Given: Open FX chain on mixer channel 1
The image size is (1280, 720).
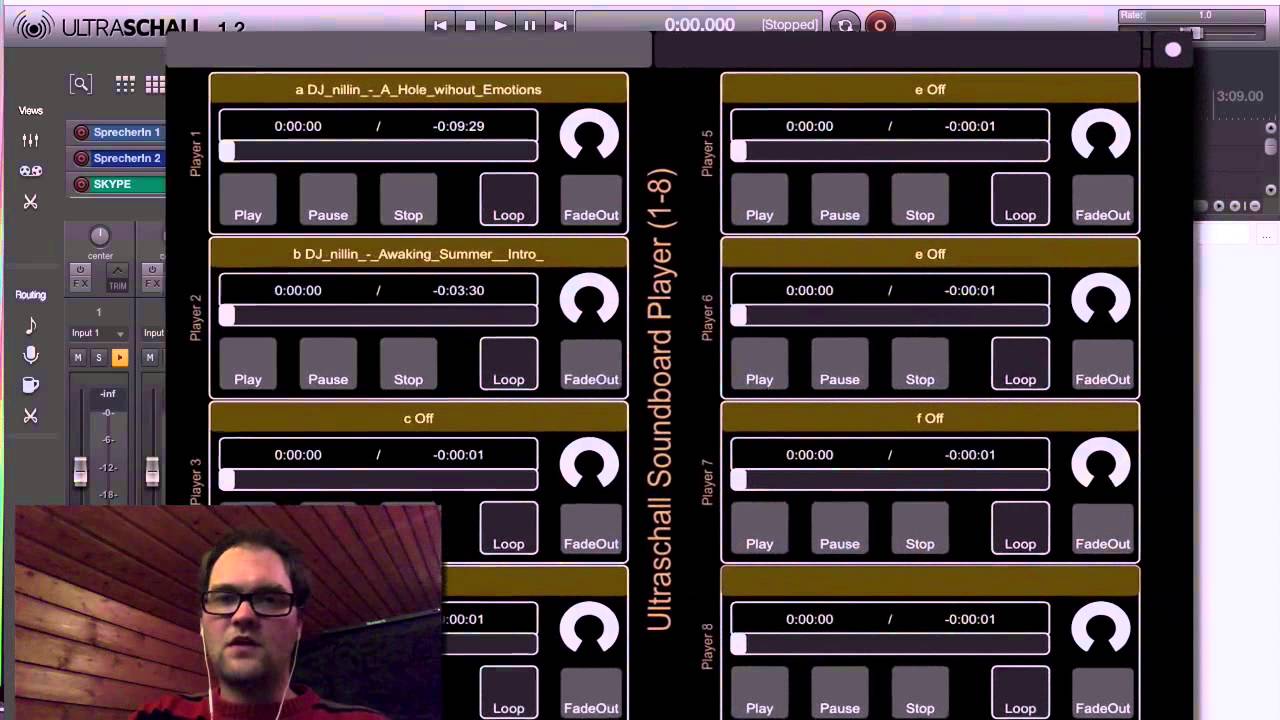Looking at the screenshot, I should (x=80, y=284).
